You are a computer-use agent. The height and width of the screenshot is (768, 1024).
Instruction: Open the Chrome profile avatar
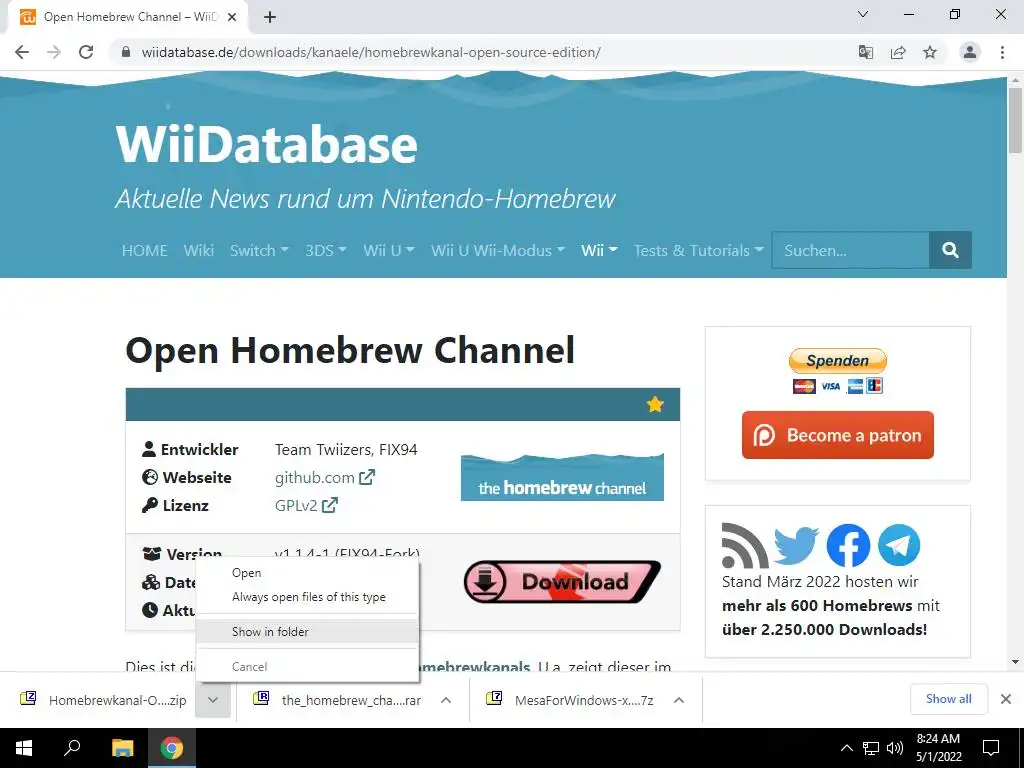970,52
